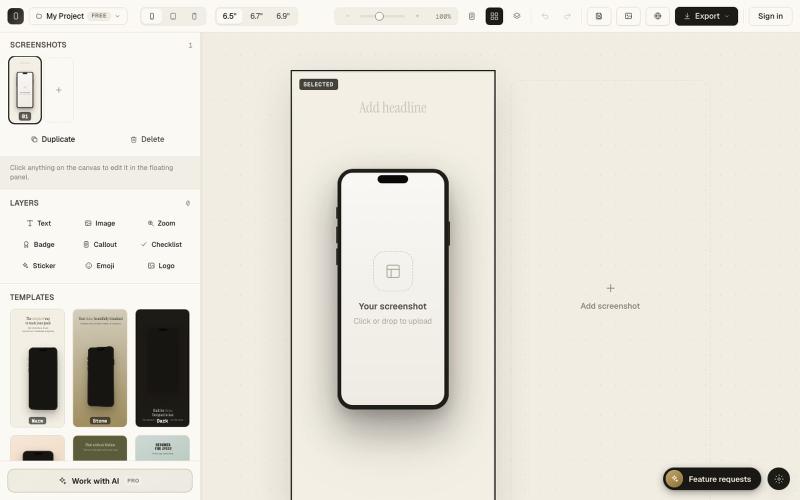This screenshot has height=500, width=800.
Task: Pick the olive green template
Action: [x=100, y=448]
